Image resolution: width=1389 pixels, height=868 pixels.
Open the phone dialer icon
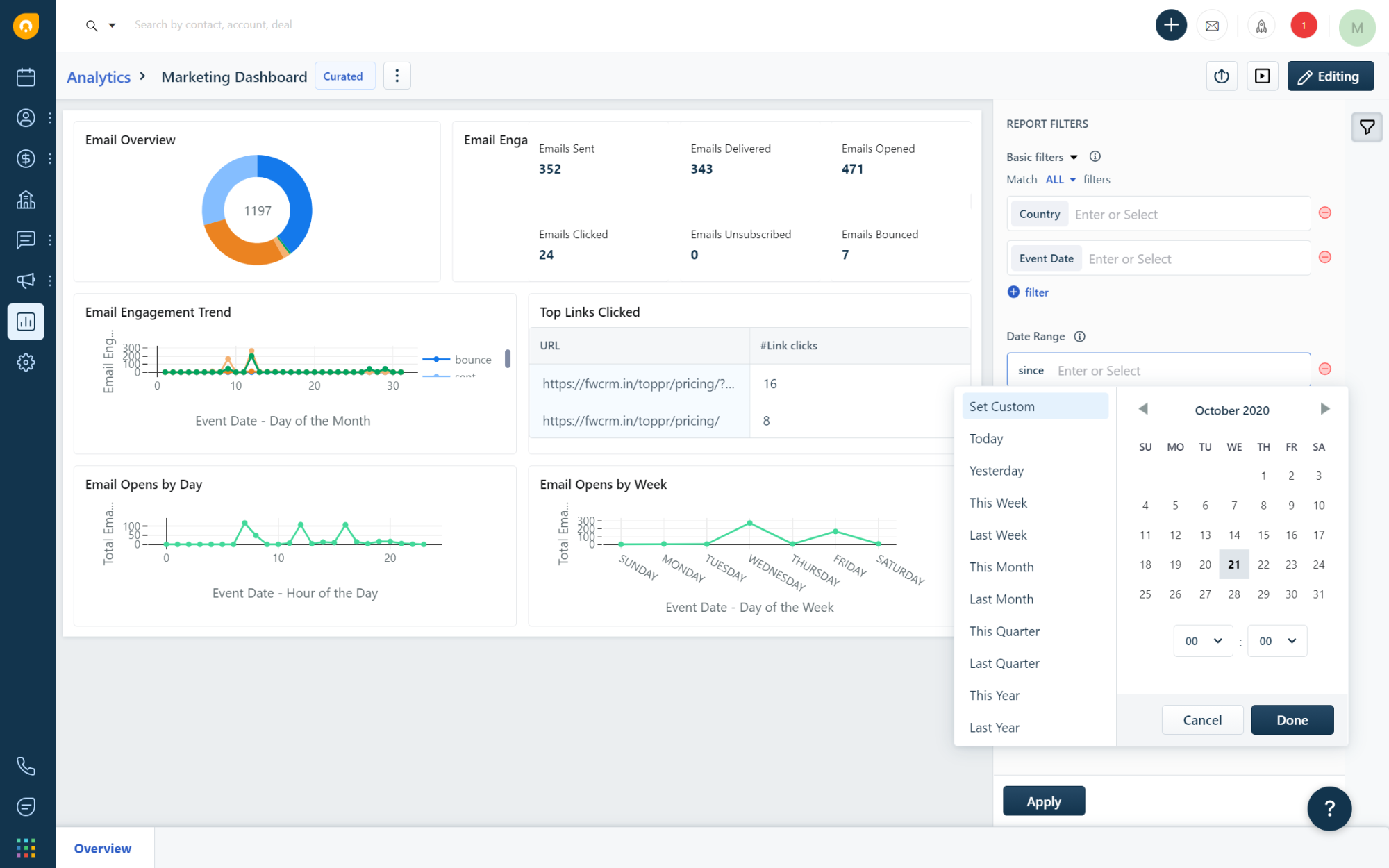pos(26,766)
